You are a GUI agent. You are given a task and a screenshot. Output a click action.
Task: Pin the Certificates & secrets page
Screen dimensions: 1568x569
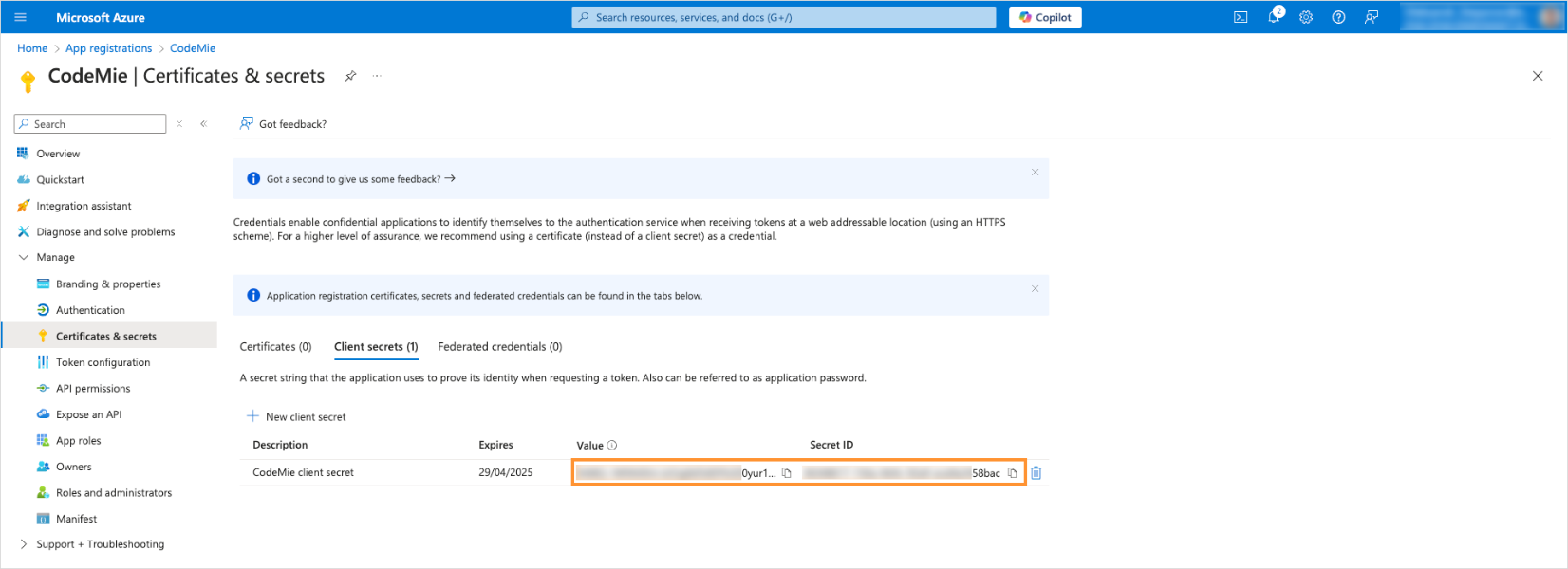click(x=350, y=76)
